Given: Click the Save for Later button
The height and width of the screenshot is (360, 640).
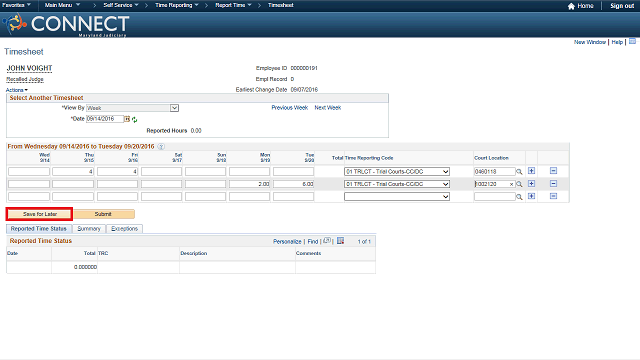Looking at the screenshot, I should 40,214.
